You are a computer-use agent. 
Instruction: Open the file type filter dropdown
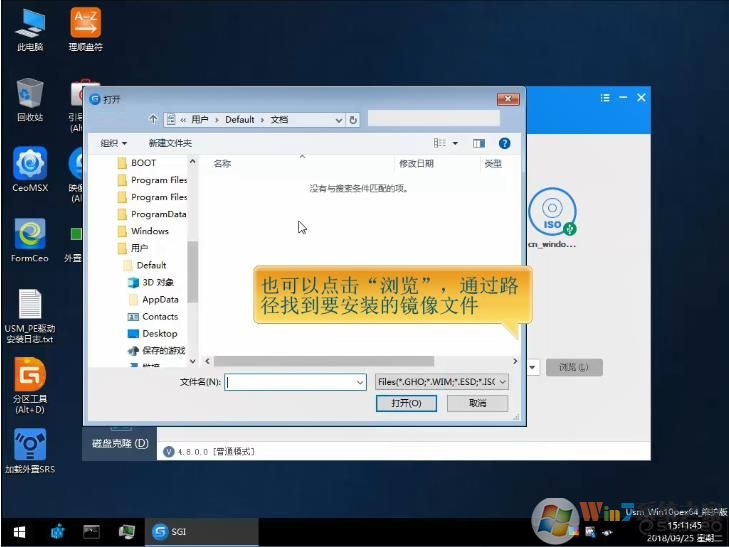pyautogui.click(x=441, y=381)
